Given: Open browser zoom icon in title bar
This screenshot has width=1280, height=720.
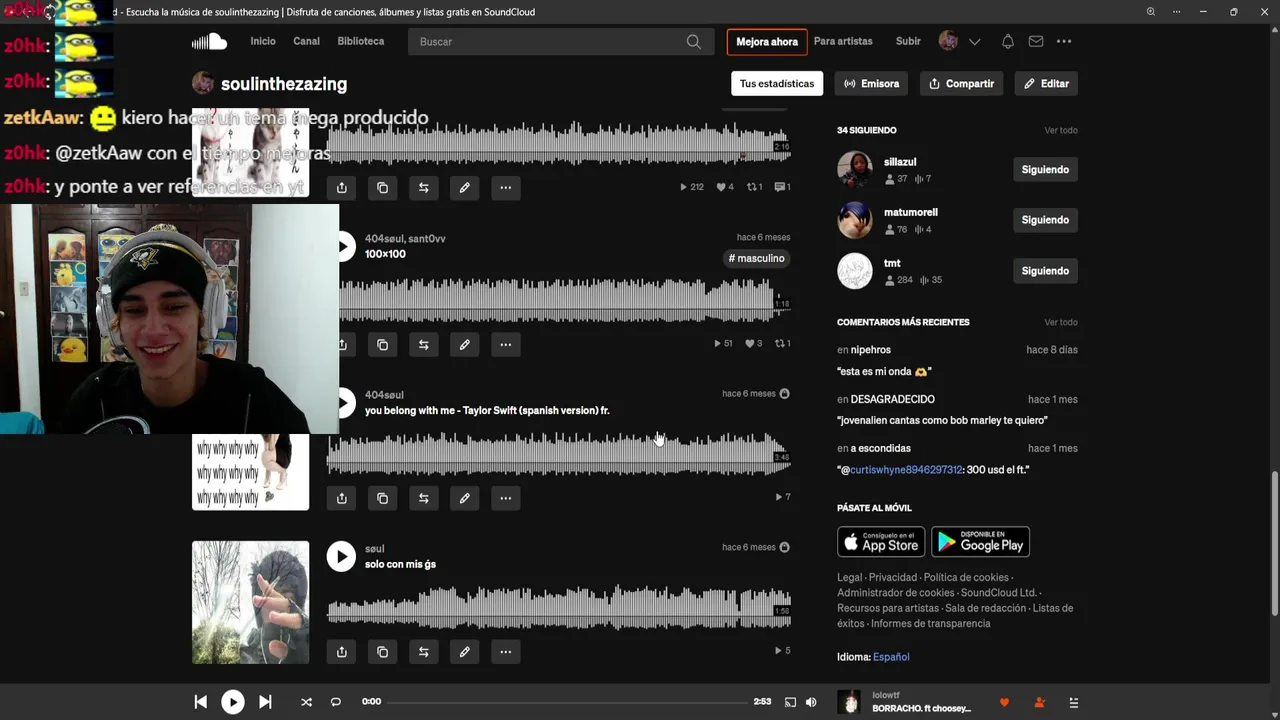Looking at the screenshot, I should click(1151, 12).
